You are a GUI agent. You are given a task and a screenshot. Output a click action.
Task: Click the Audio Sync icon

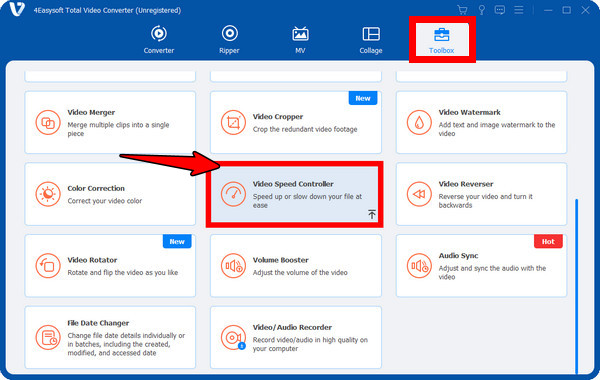419,266
